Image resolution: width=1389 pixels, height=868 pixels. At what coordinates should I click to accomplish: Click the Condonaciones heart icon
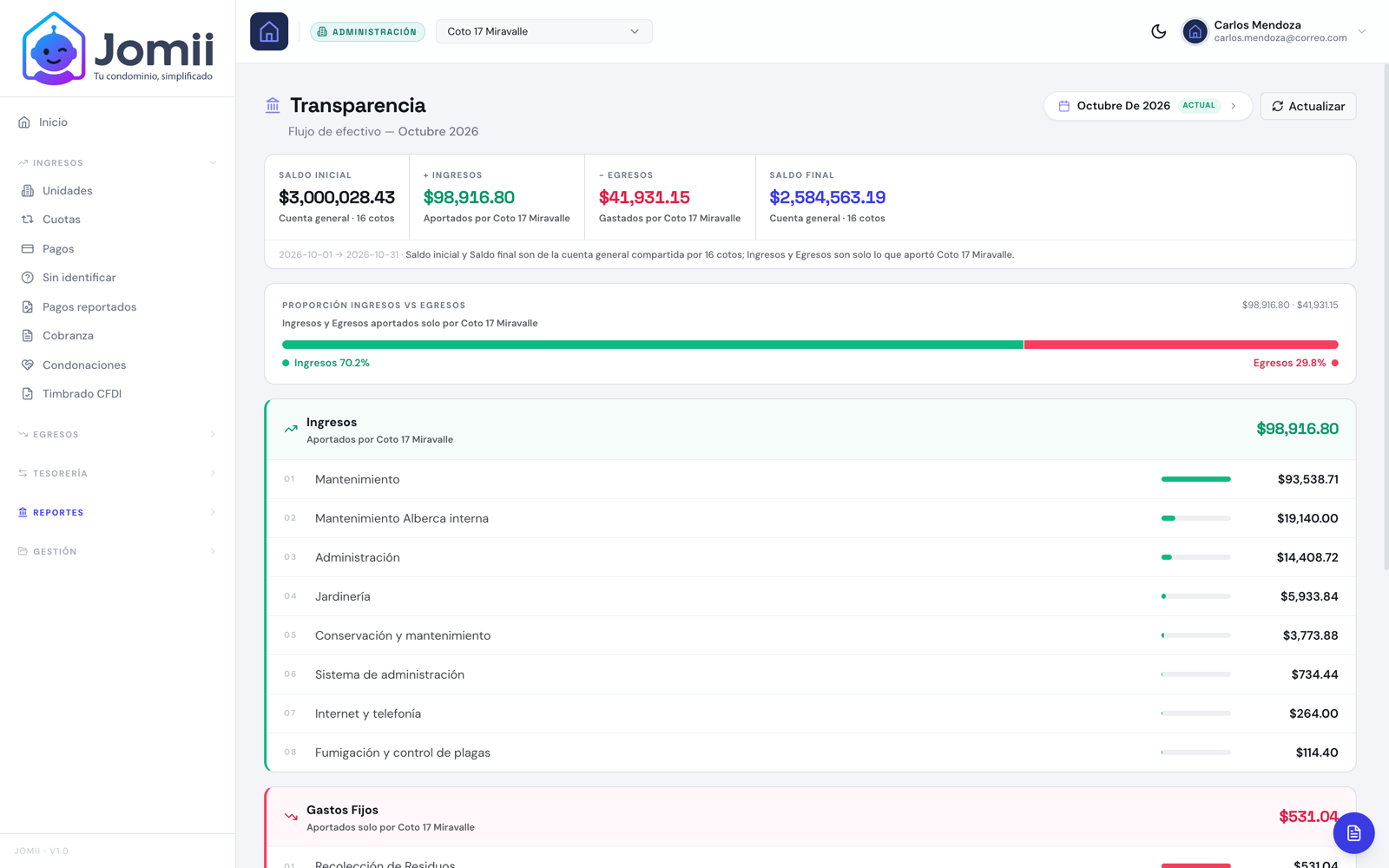click(x=27, y=365)
